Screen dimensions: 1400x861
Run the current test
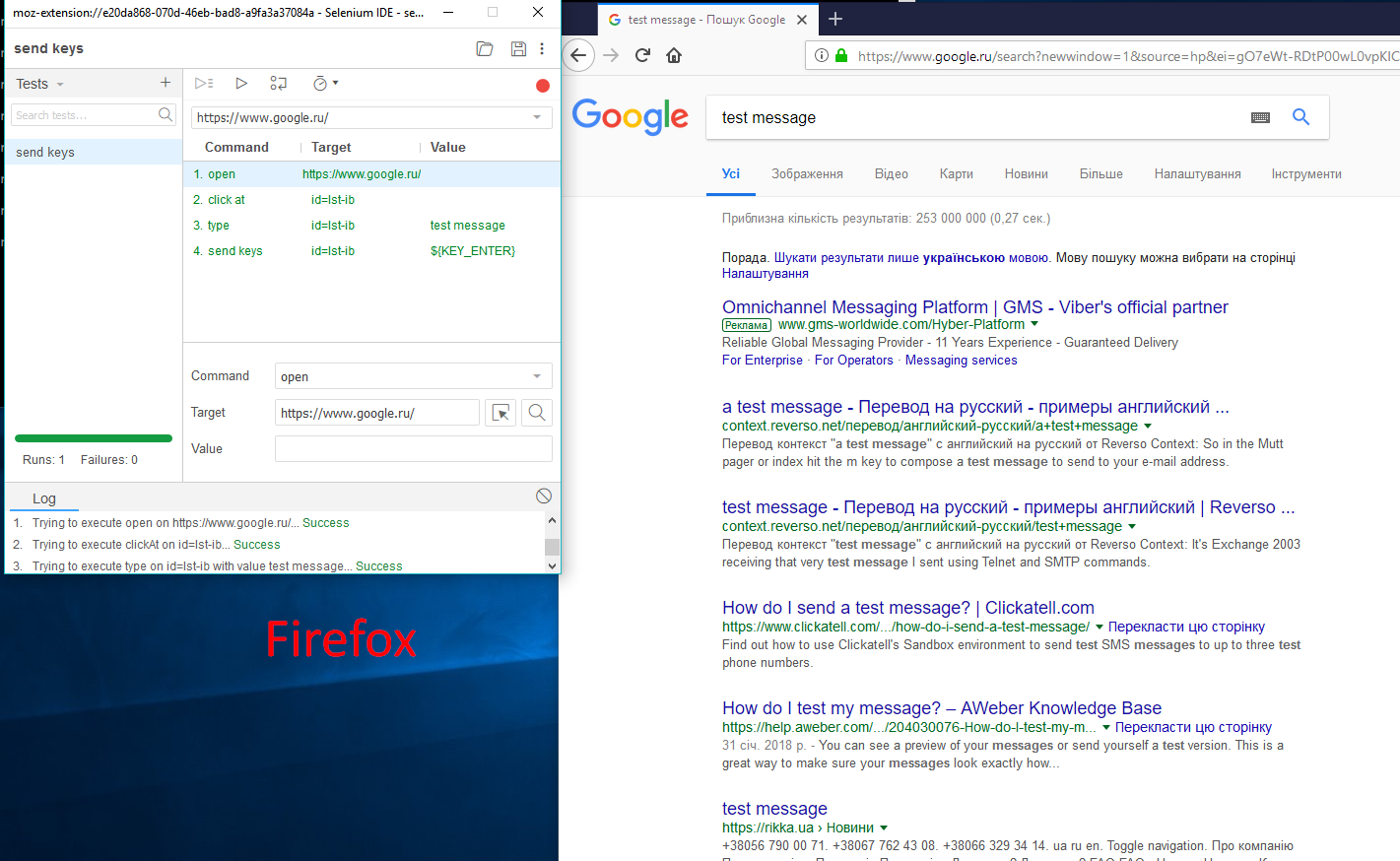tap(241, 84)
